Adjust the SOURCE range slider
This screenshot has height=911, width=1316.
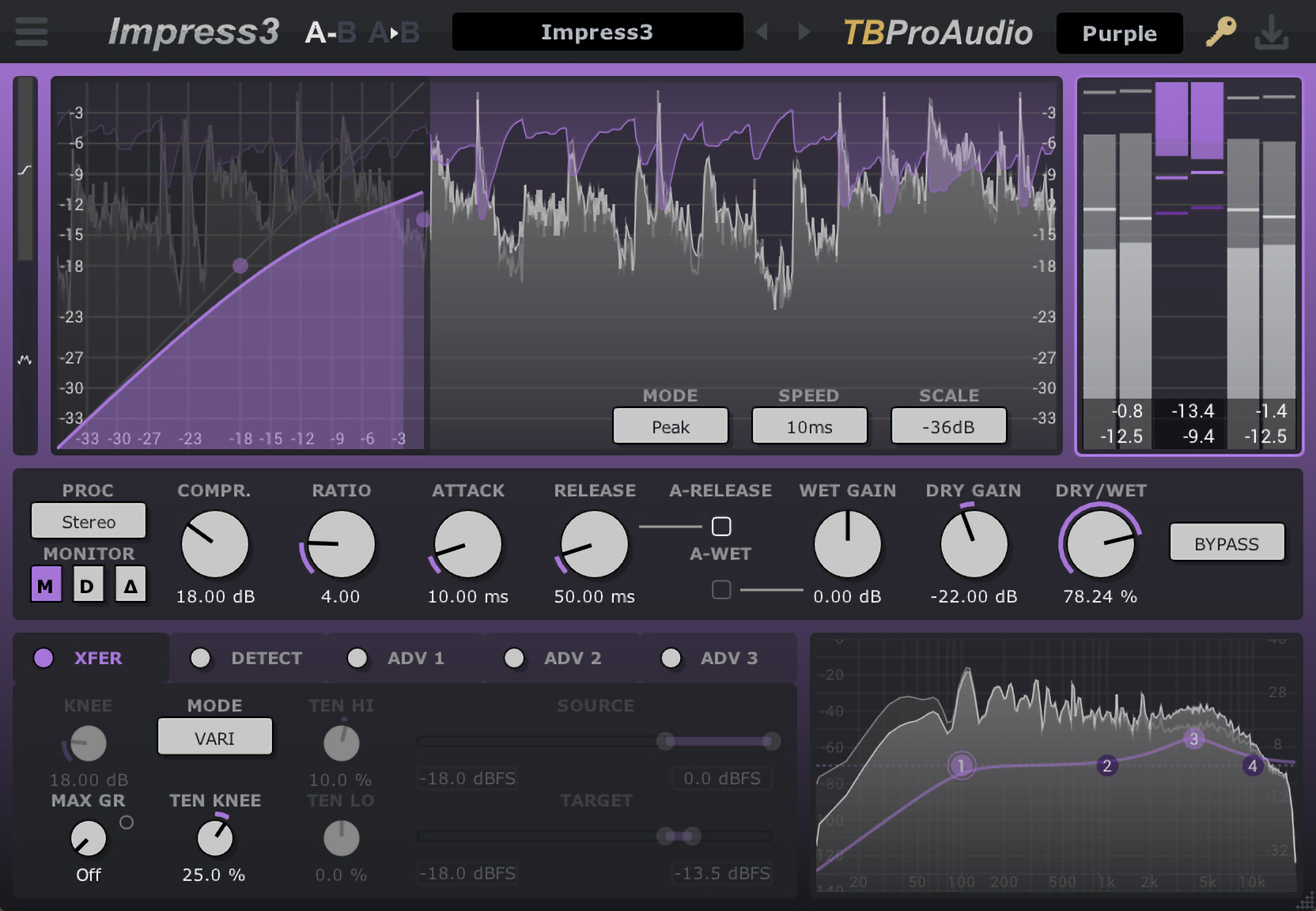(x=667, y=741)
